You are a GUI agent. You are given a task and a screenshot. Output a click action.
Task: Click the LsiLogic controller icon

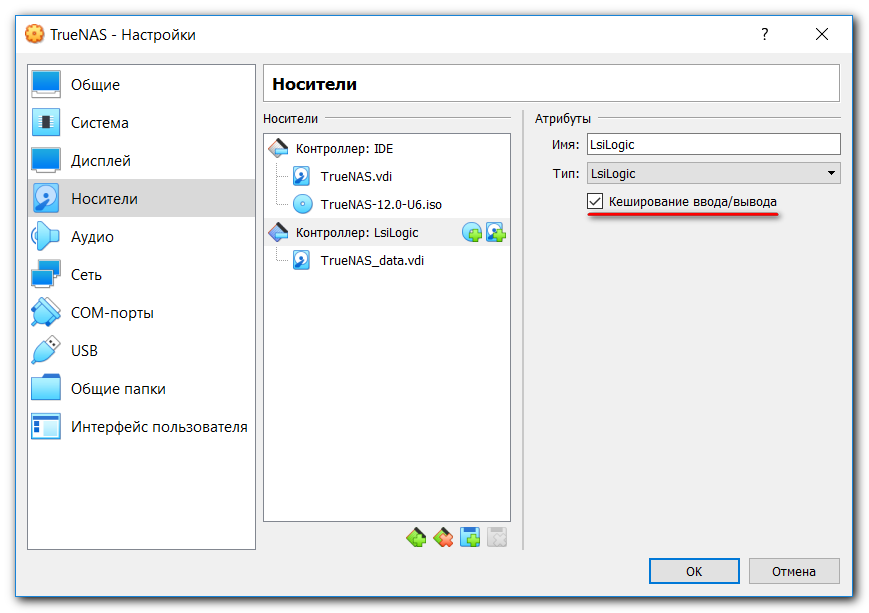[278, 232]
